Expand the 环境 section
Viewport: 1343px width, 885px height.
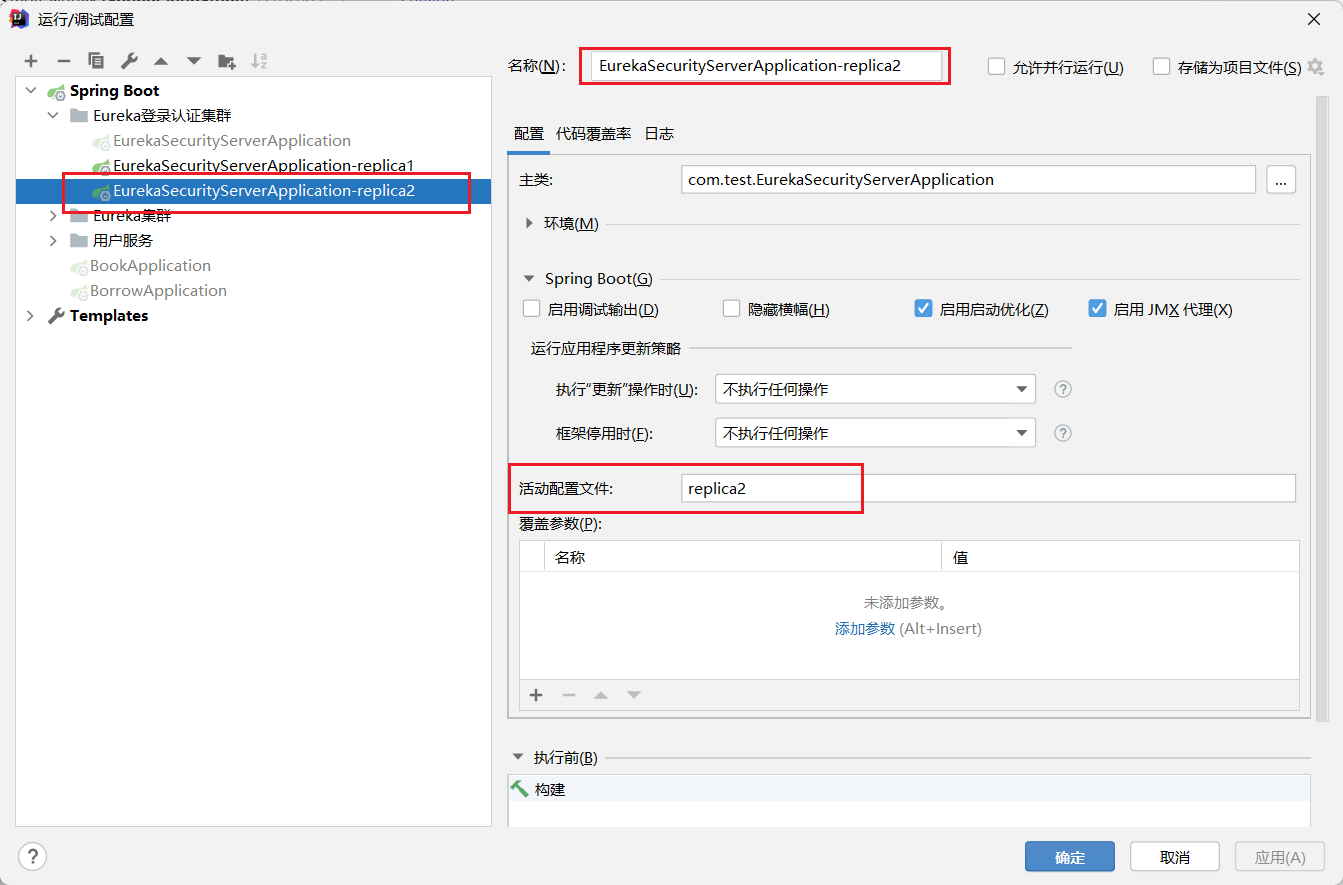529,224
